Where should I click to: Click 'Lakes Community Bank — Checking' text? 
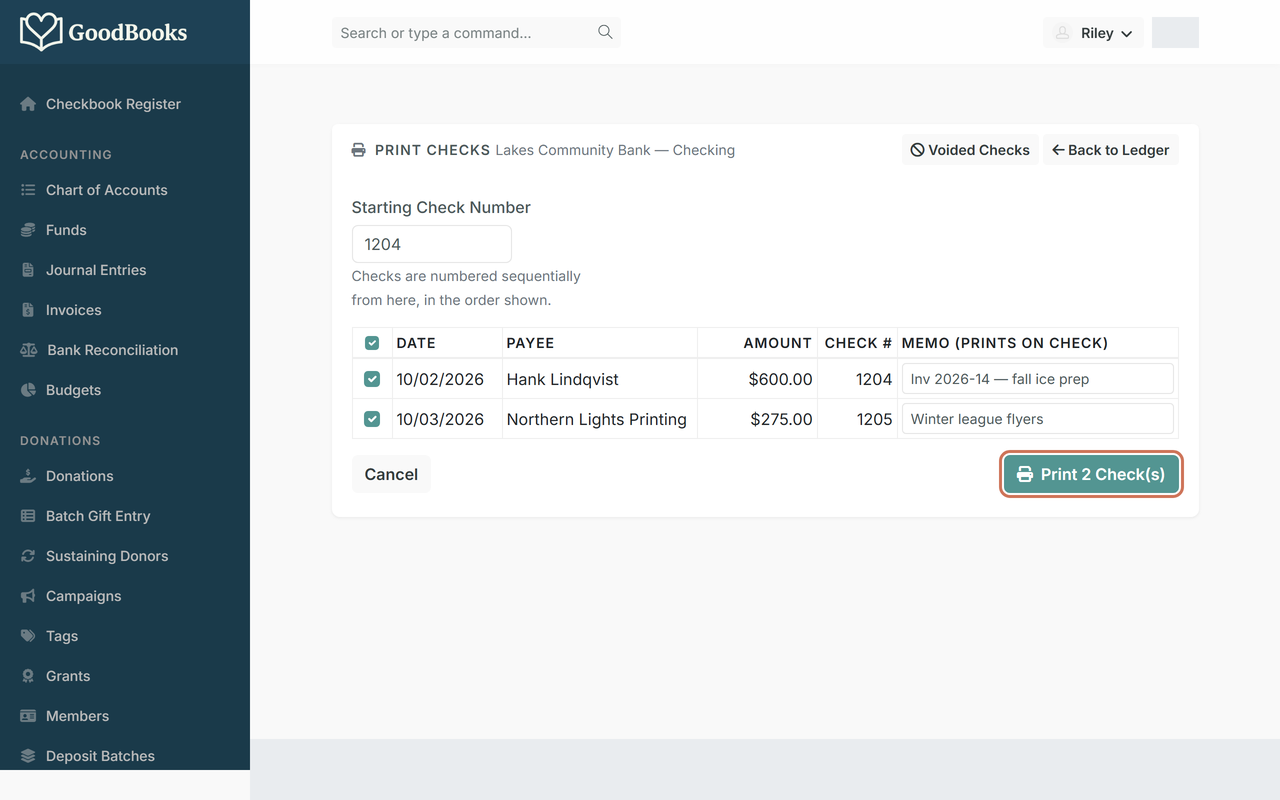point(615,150)
